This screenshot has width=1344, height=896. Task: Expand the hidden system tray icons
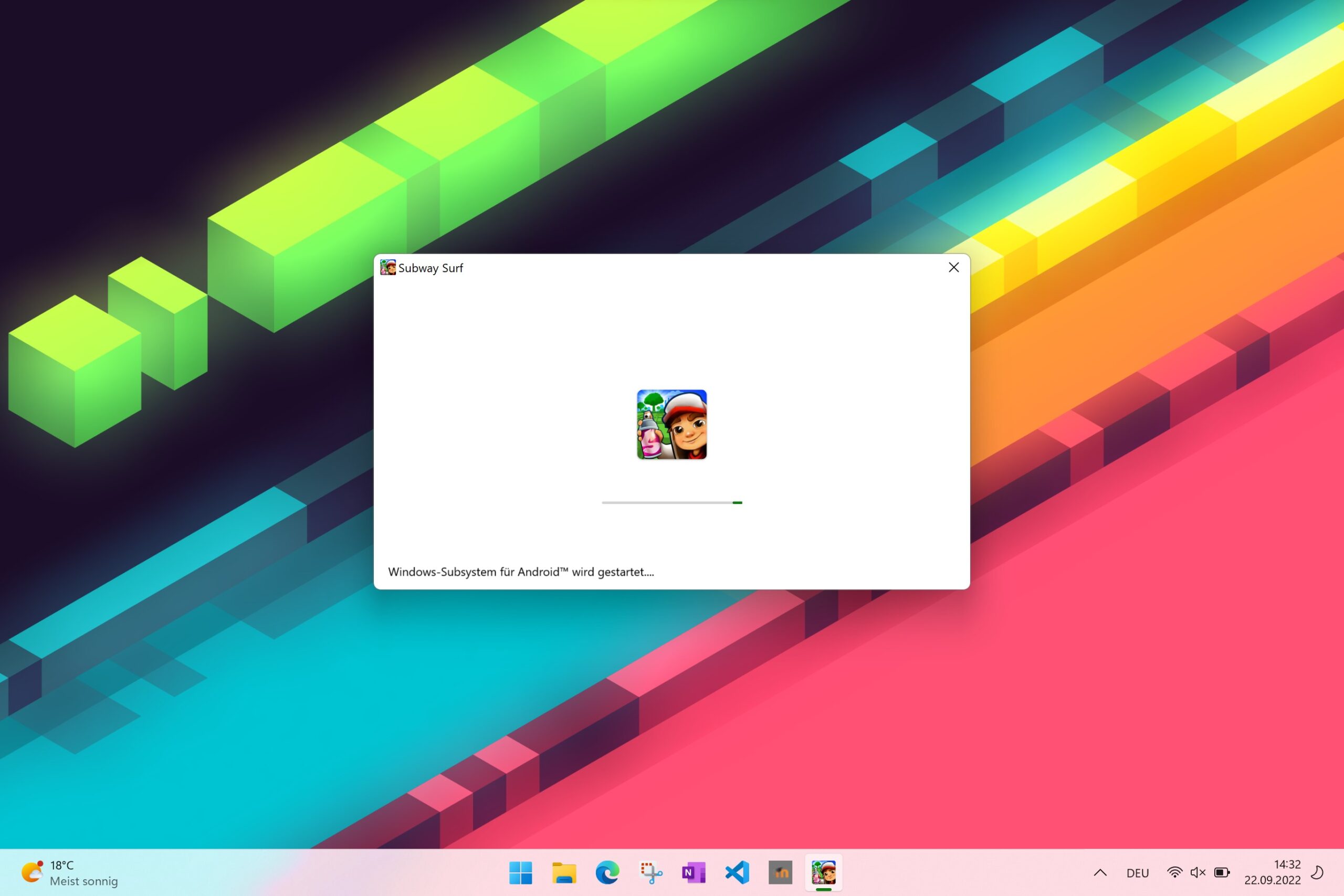(1100, 872)
